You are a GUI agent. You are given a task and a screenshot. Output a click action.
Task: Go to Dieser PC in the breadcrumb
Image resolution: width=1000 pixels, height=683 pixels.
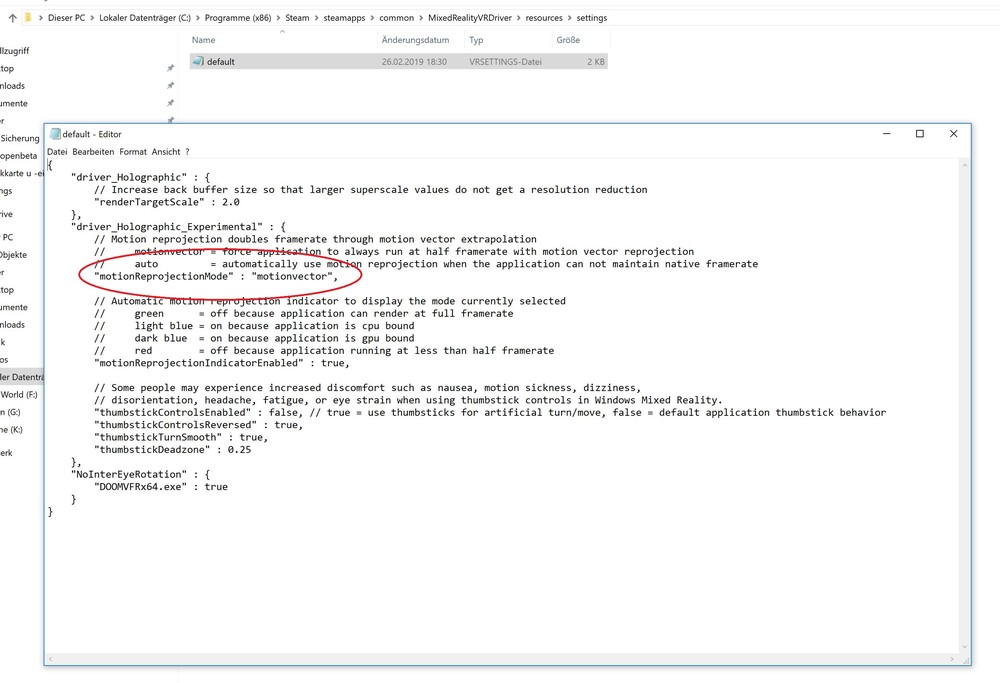(66, 18)
